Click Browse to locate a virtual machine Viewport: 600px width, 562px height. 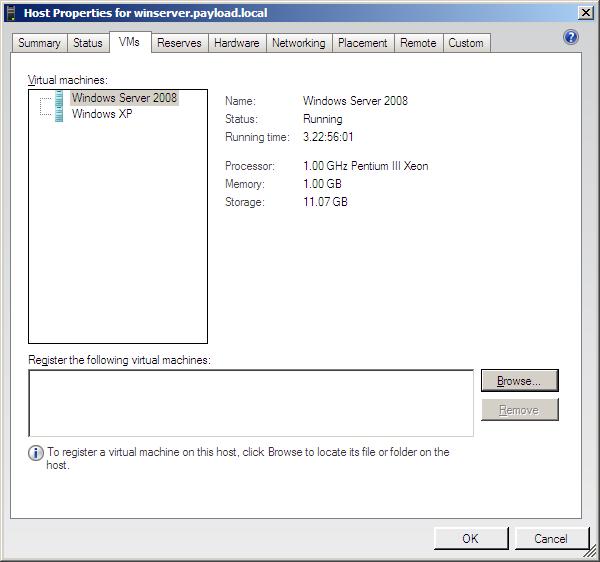519,381
